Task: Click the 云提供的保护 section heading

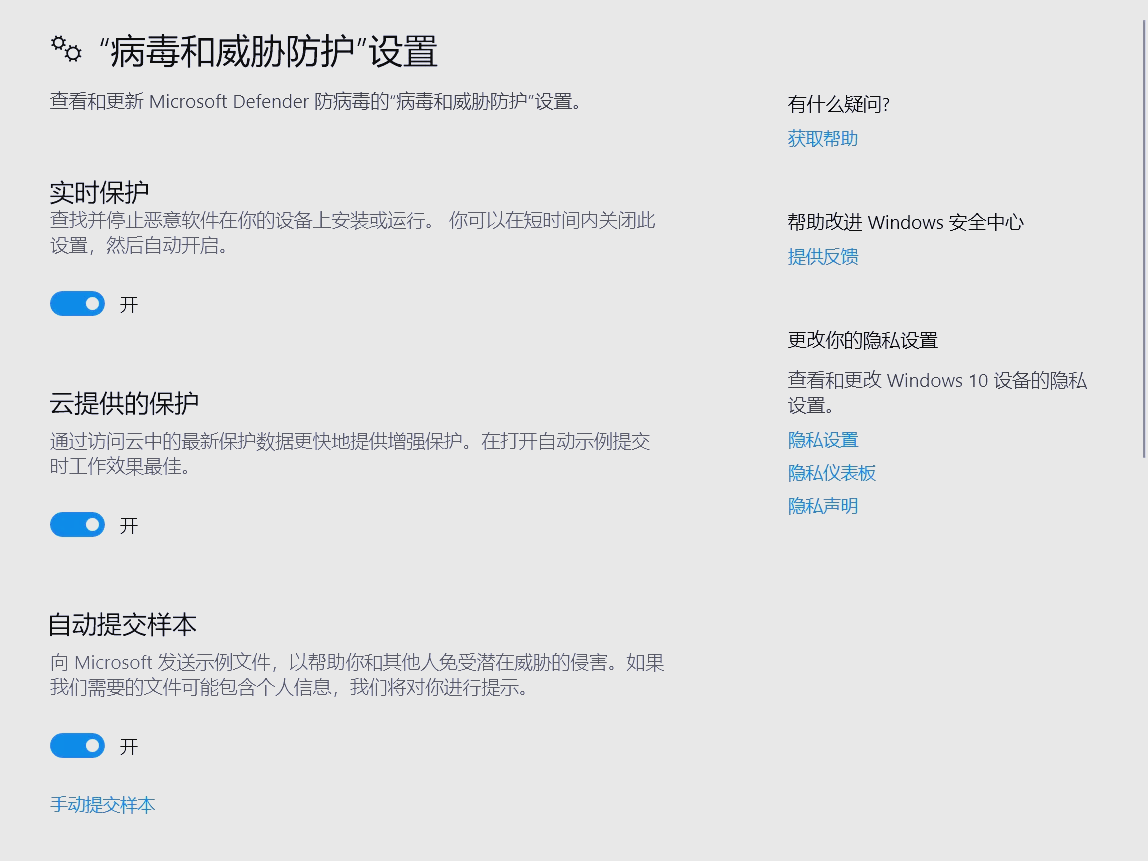Action: point(124,403)
